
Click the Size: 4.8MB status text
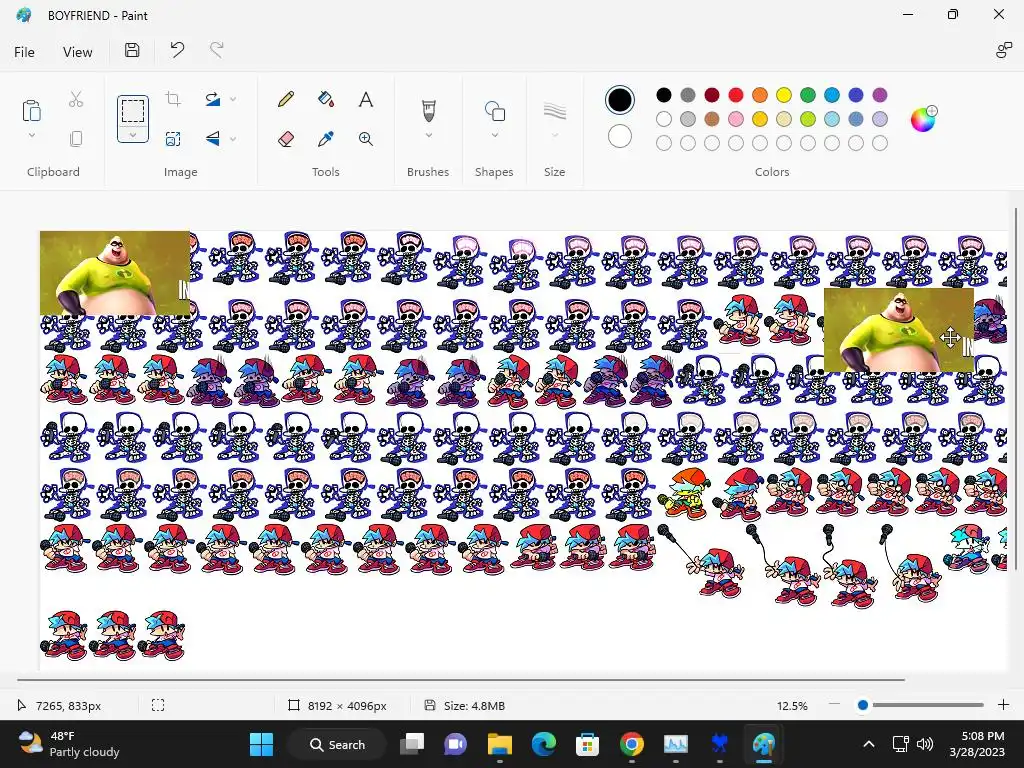pos(474,706)
